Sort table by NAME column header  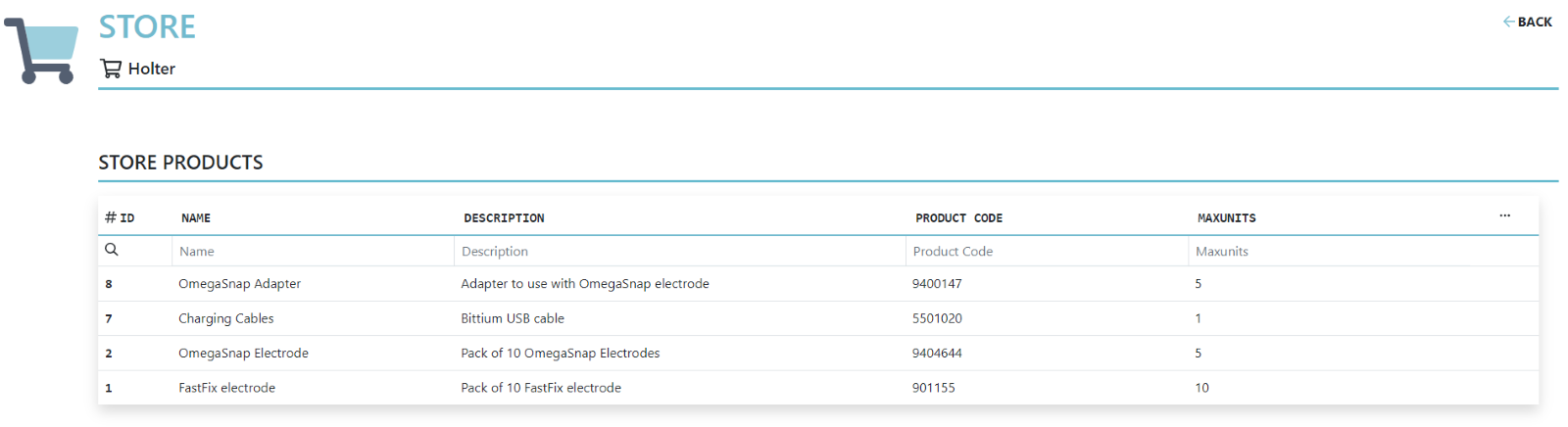pyautogui.click(x=196, y=218)
